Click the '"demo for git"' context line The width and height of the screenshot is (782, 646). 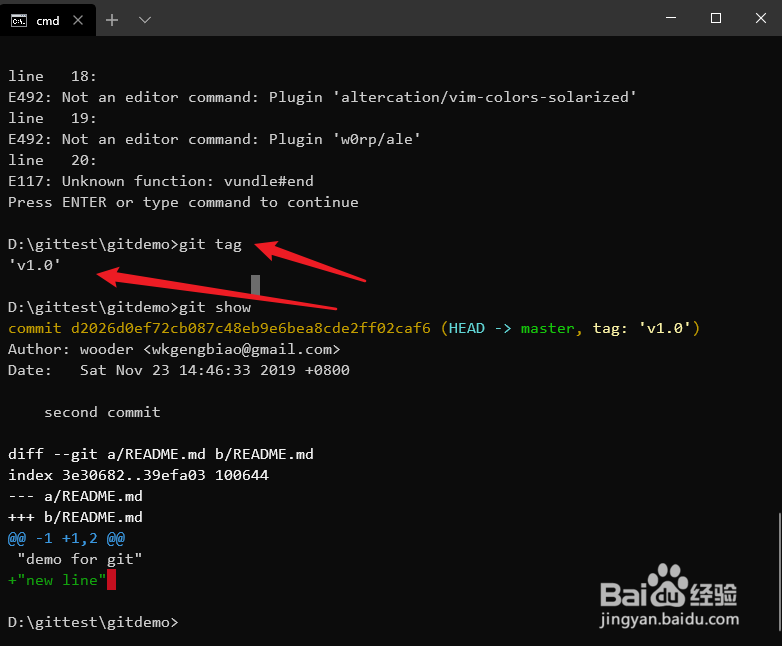pyautogui.click(x=80, y=559)
